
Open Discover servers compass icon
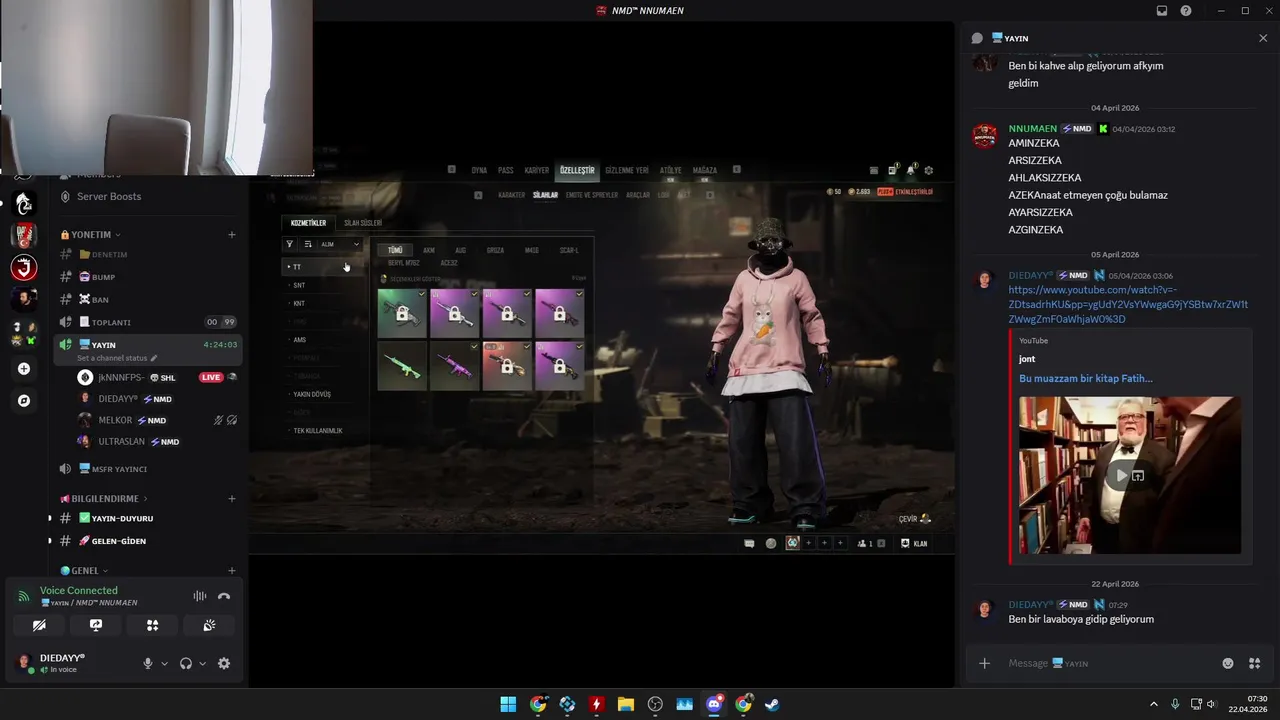point(24,401)
